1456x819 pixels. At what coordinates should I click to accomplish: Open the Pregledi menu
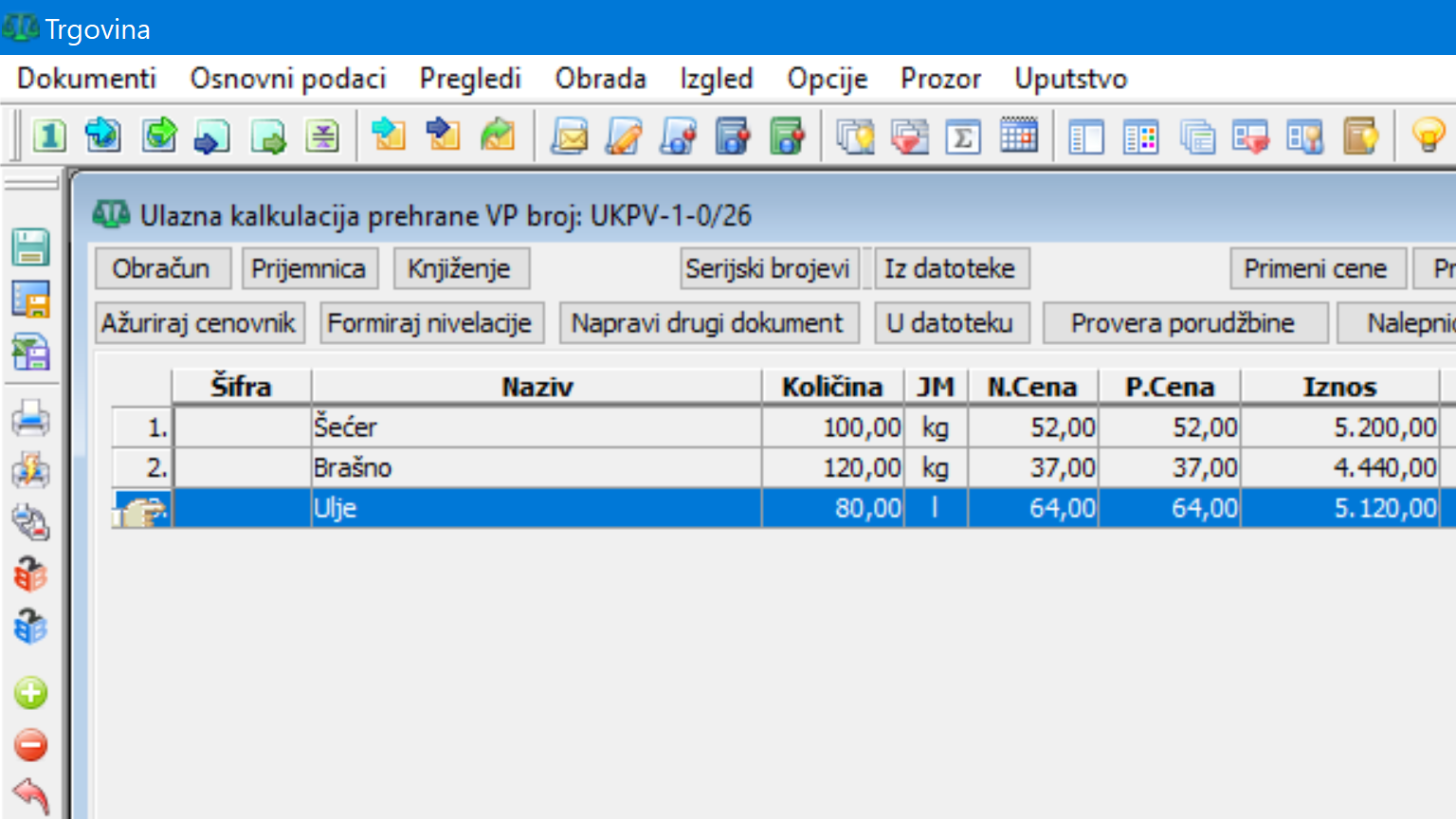[x=470, y=79]
